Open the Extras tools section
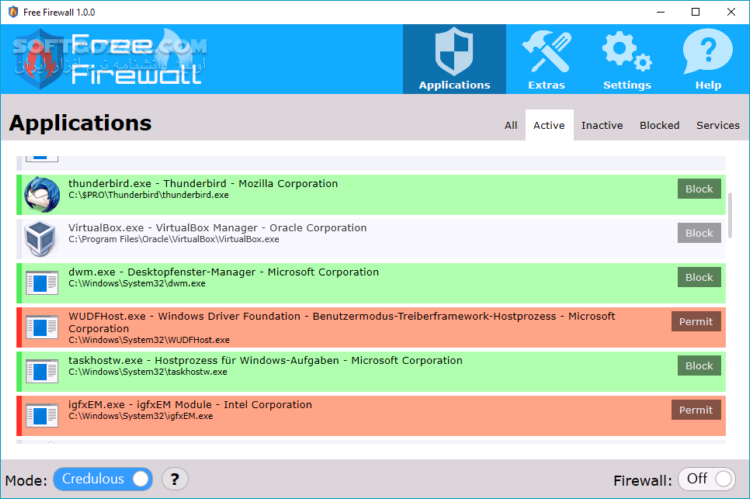The width and height of the screenshot is (750, 499). point(546,59)
